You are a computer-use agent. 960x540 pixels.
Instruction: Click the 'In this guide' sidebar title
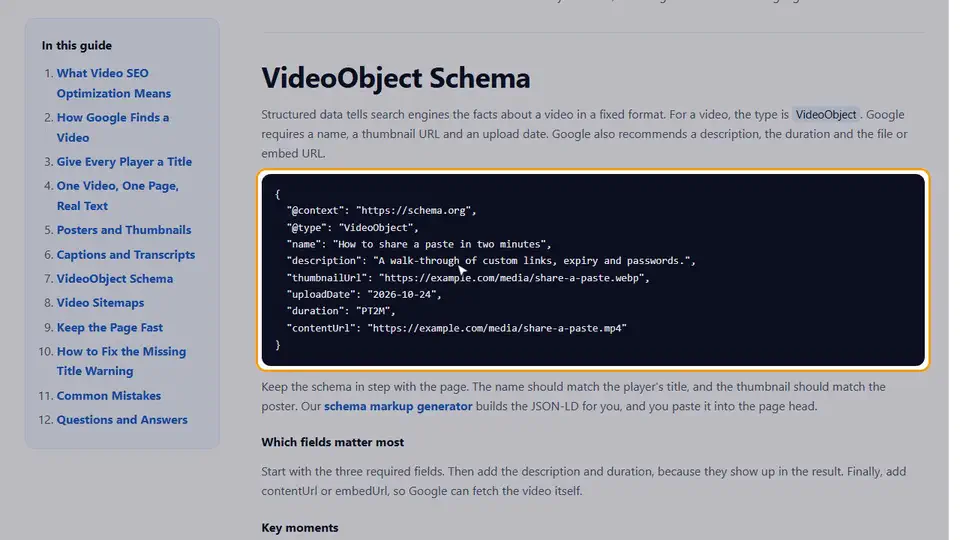pyautogui.click(x=77, y=45)
